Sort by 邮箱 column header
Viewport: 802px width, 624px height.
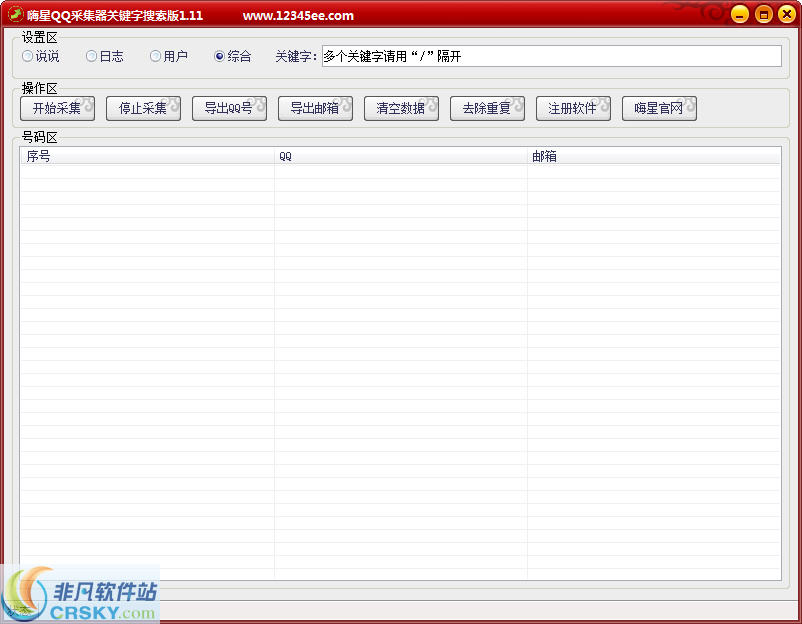point(654,157)
